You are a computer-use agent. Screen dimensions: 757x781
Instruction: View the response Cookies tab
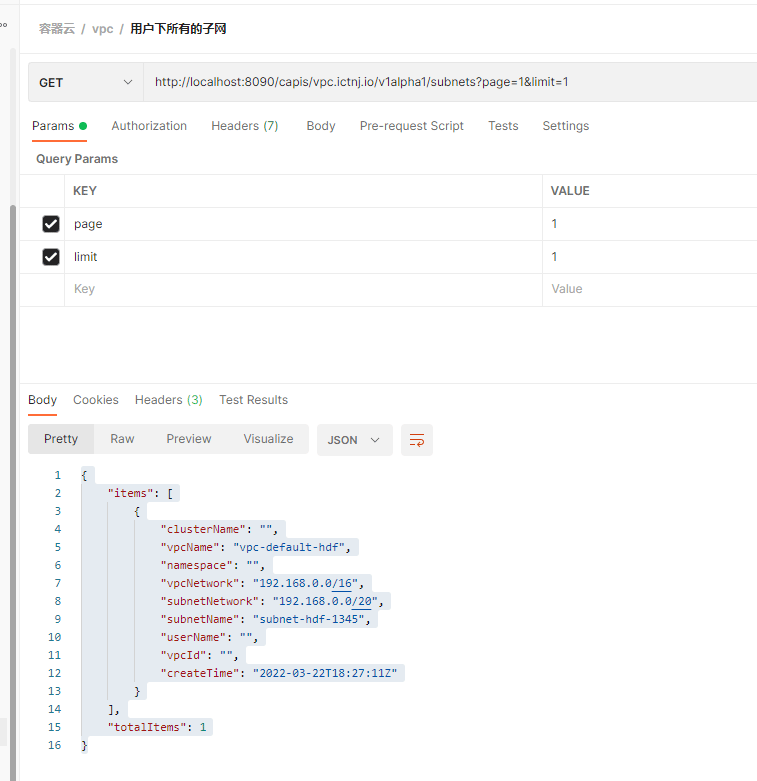tap(96, 400)
